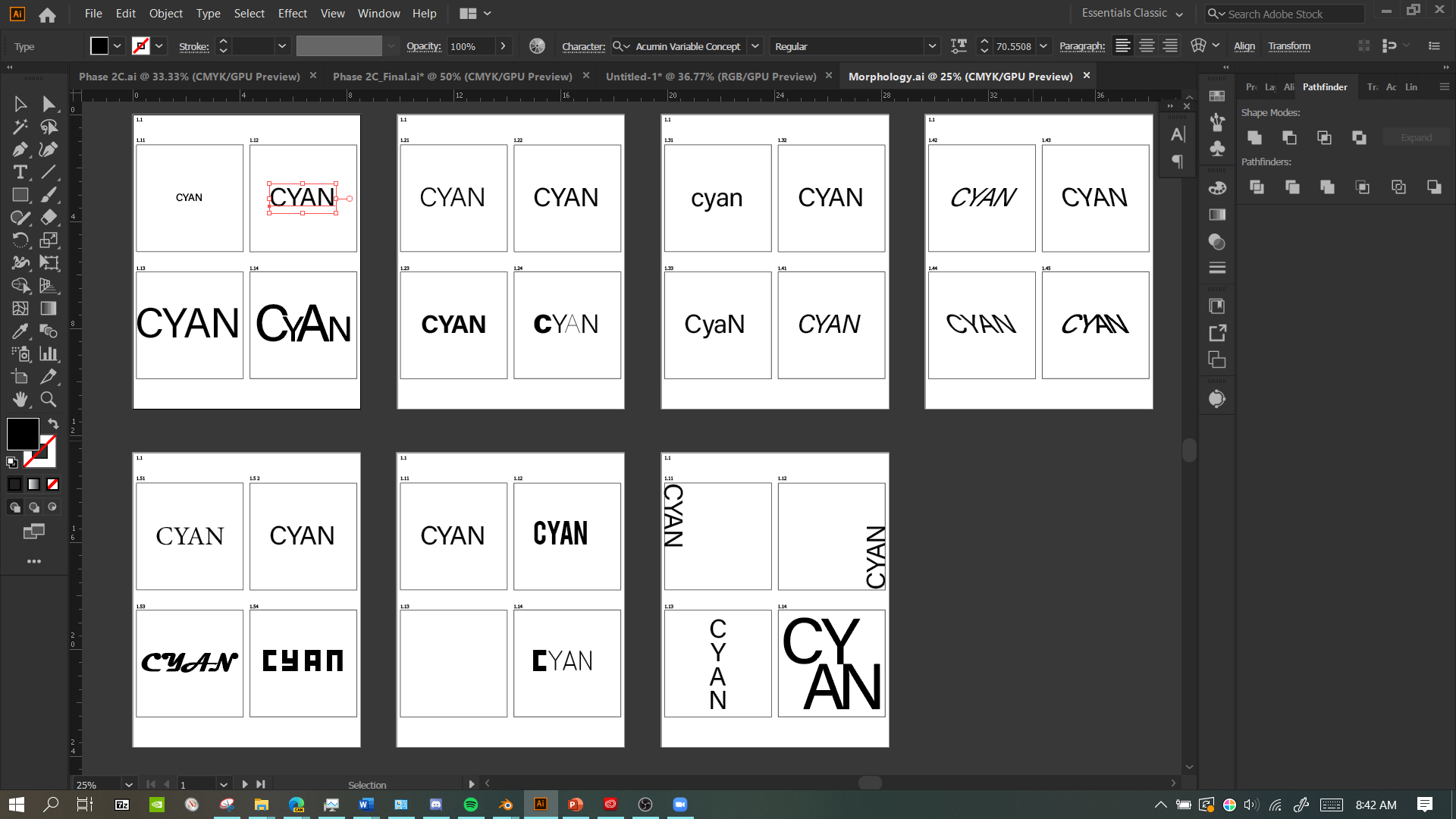Viewport: 1456px width, 819px height.
Task: Switch to Phase 2C_Final.ai tab
Action: pyautogui.click(x=452, y=77)
